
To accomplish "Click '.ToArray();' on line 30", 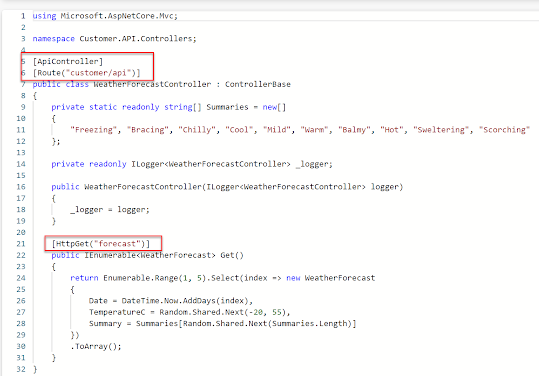I will point(96,346).
